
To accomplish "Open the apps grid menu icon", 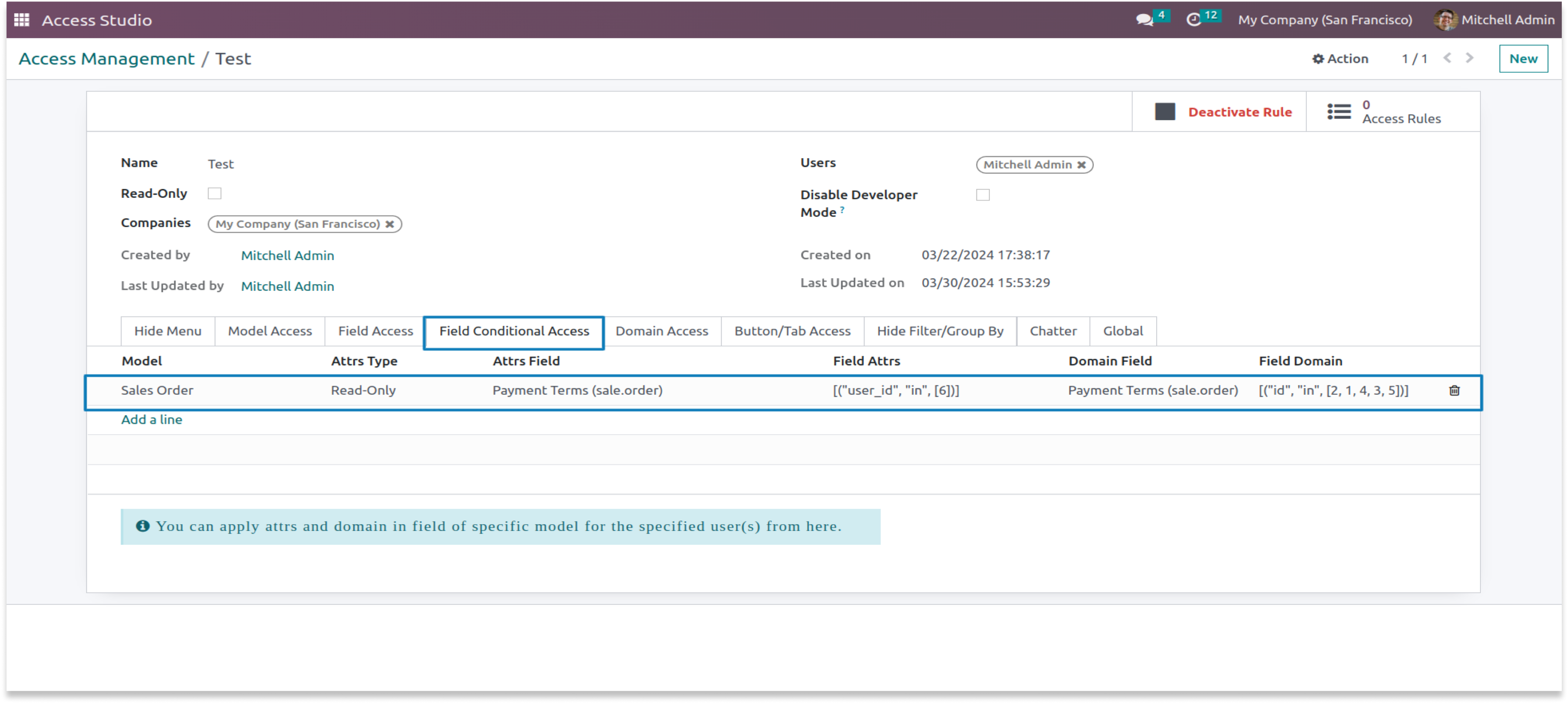I will pos(22,20).
